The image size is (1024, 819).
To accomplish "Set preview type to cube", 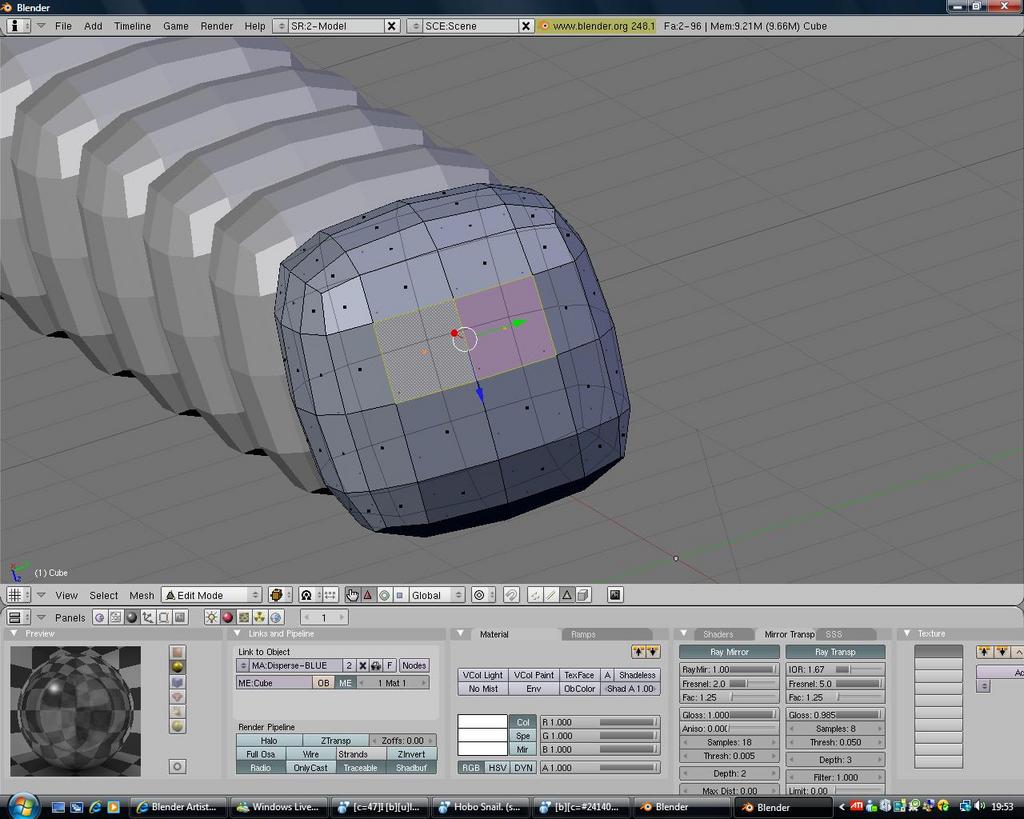I will click(x=177, y=682).
